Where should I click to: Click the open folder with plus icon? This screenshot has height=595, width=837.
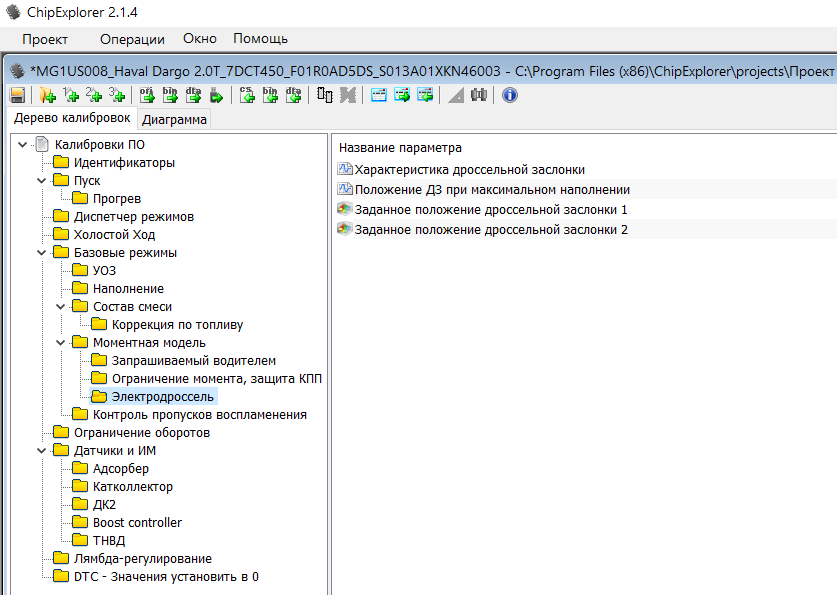point(46,95)
